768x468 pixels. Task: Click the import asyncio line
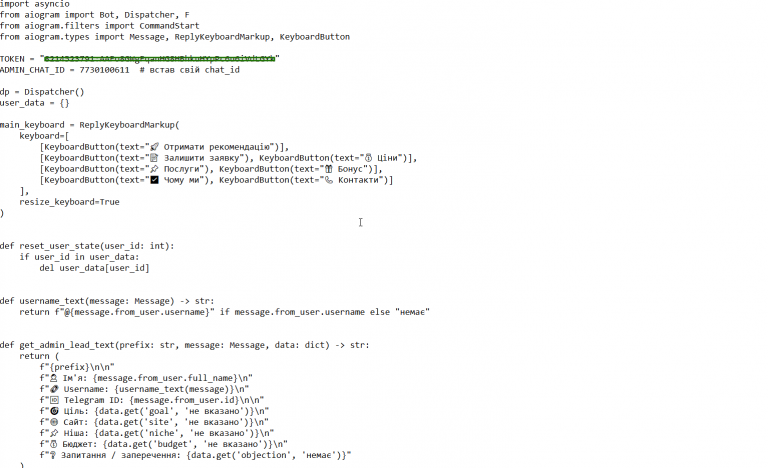[35, 4]
